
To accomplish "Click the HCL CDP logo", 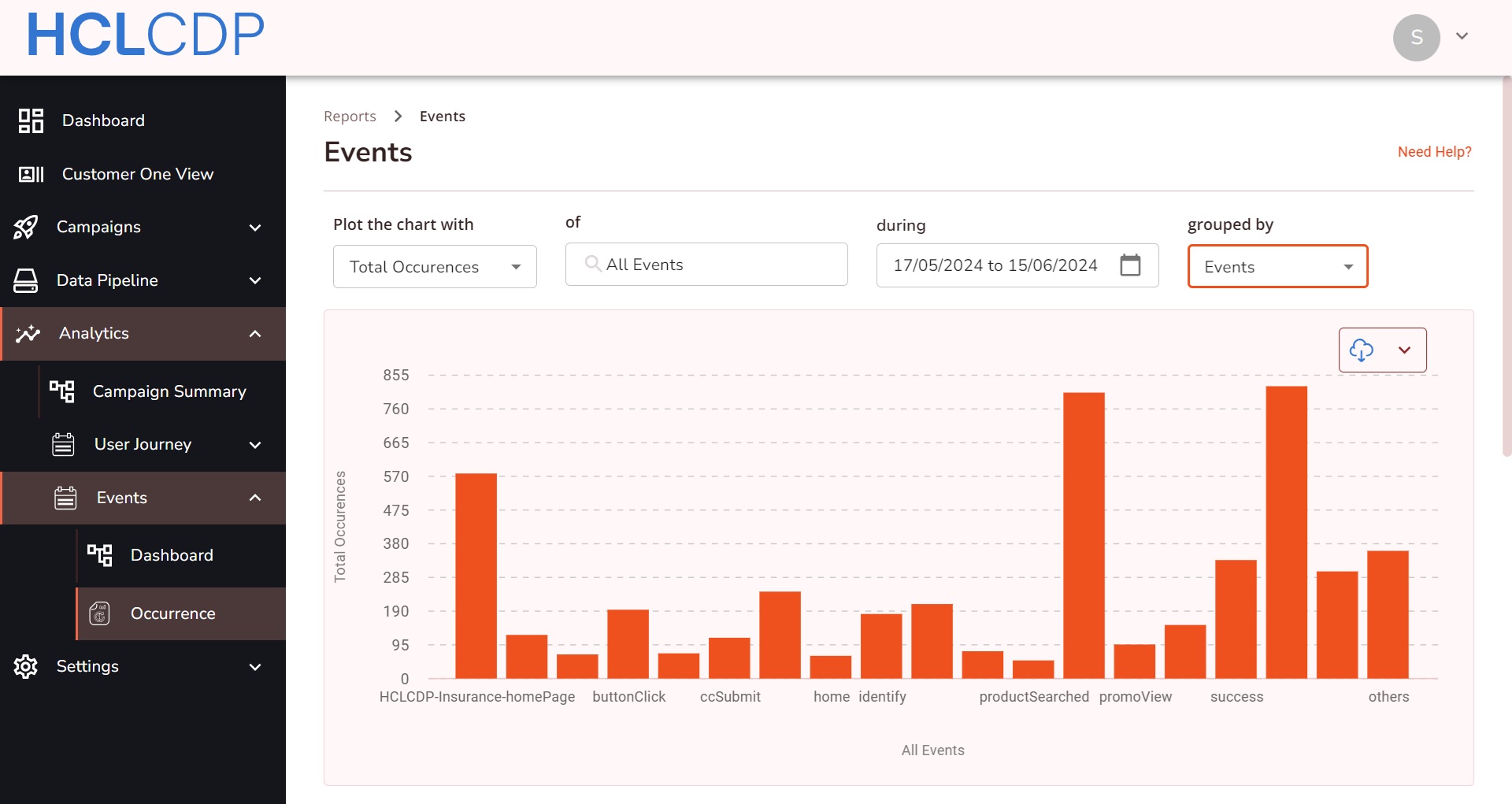I will [x=146, y=35].
